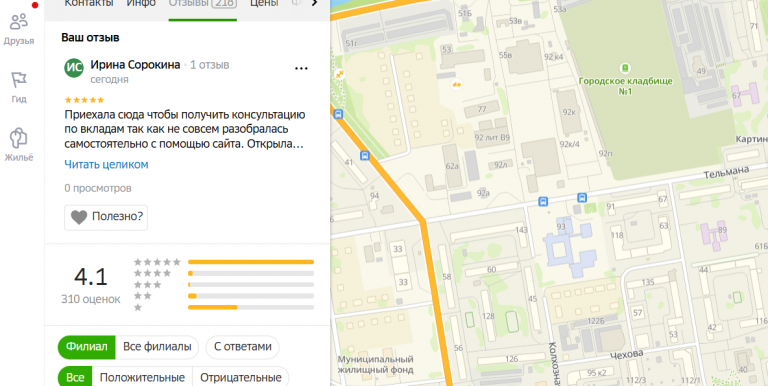This screenshot has width=768, height=386.
Task: Click the bus stop icon near building 51г park
Action: point(337,114)
